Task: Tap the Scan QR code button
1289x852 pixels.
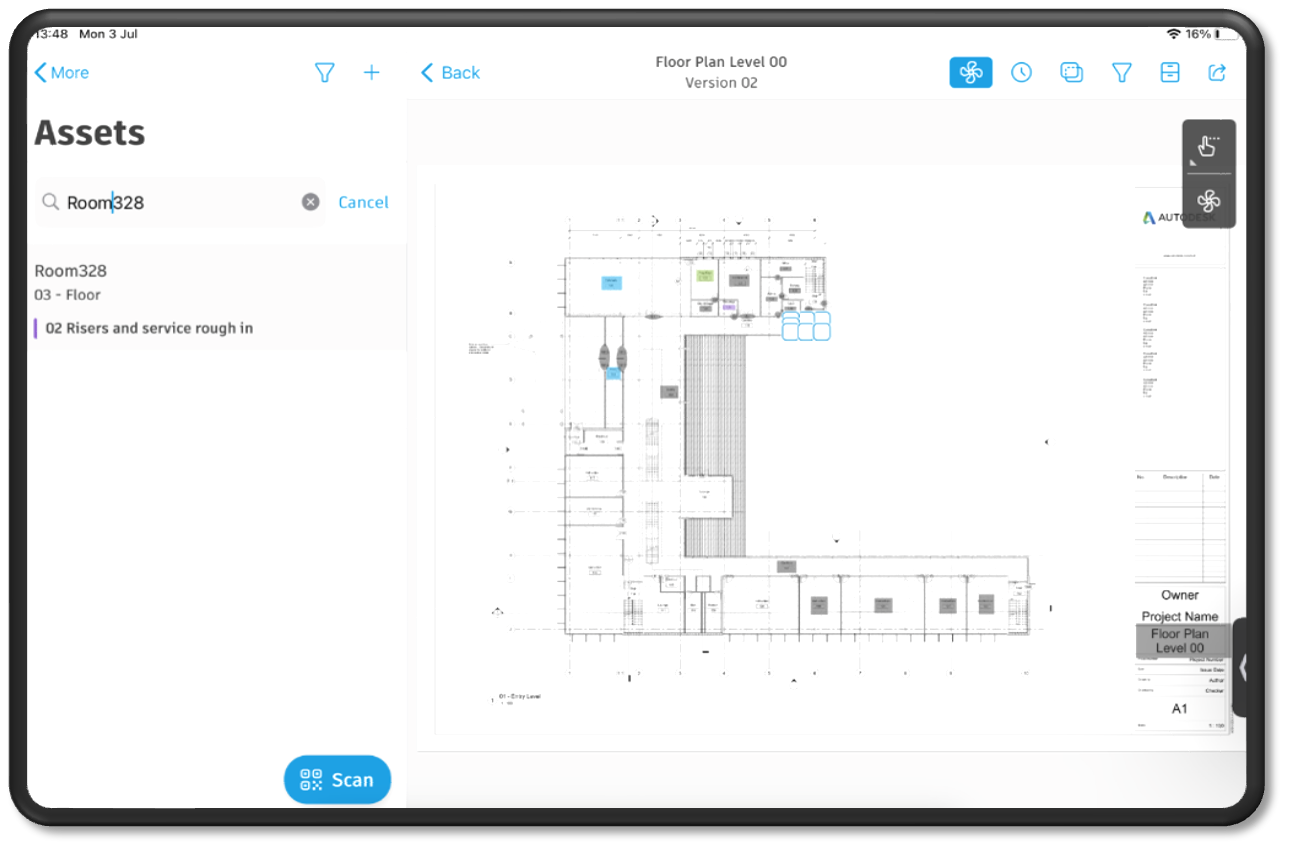Action: pyautogui.click(x=337, y=780)
